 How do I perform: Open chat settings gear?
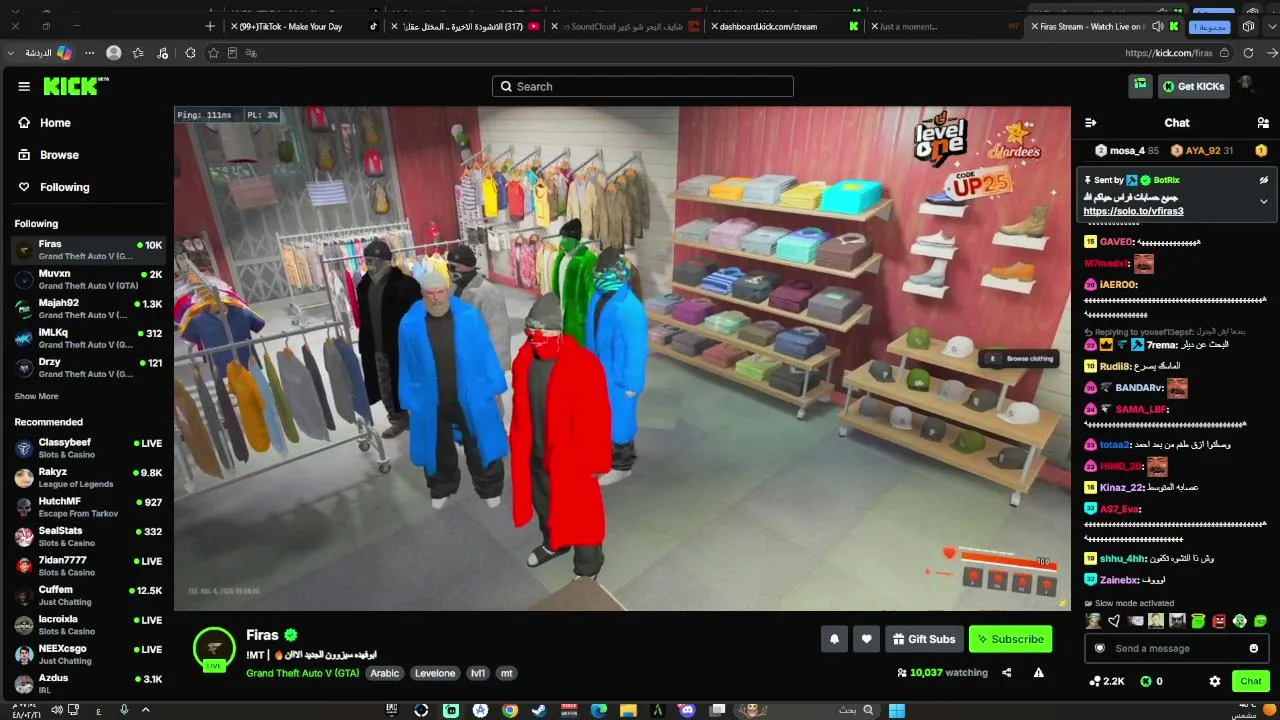pos(1215,681)
